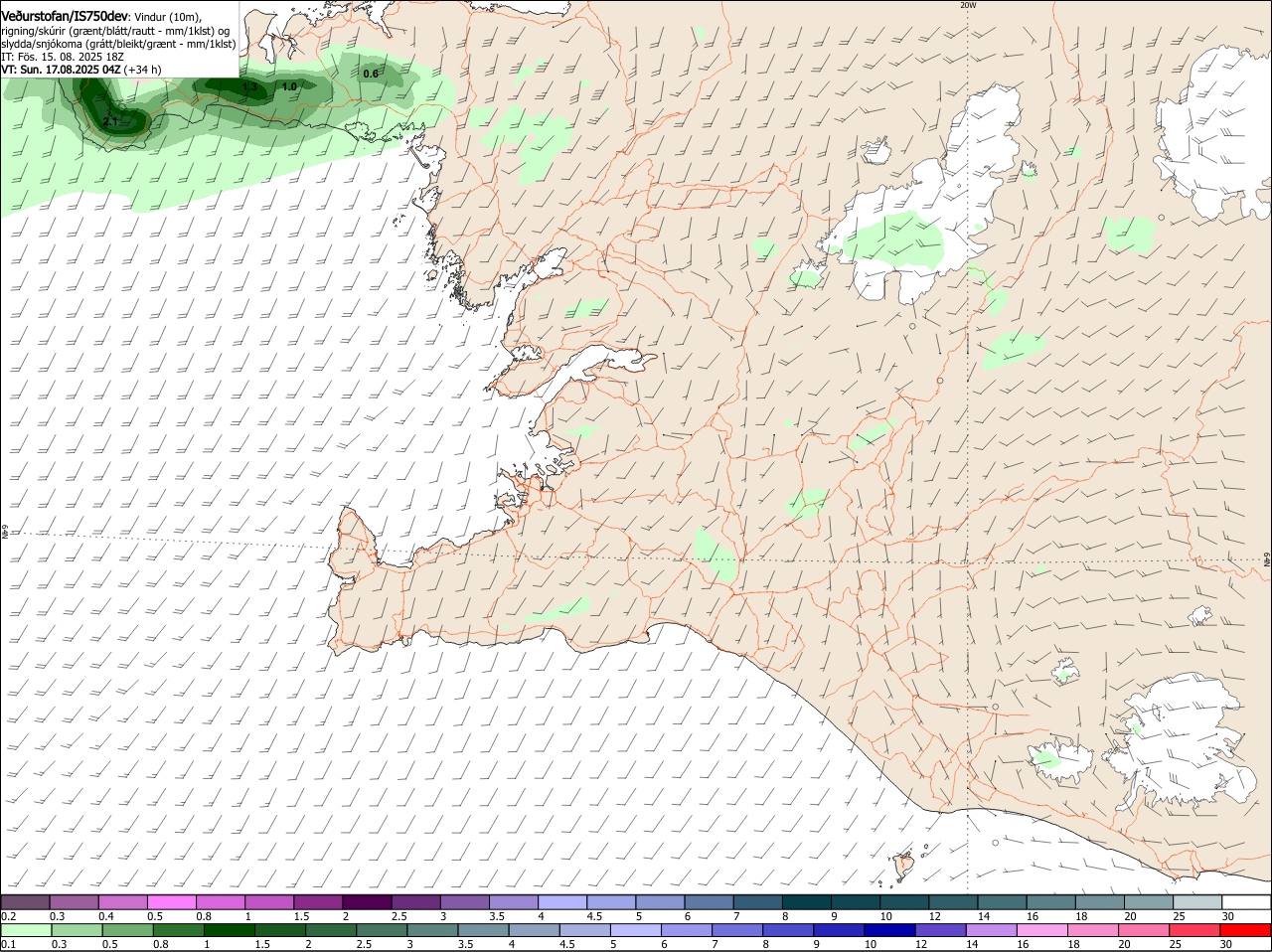Click the 1.3 precipitation value on map
The width and height of the screenshot is (1272, 952).
249,87
